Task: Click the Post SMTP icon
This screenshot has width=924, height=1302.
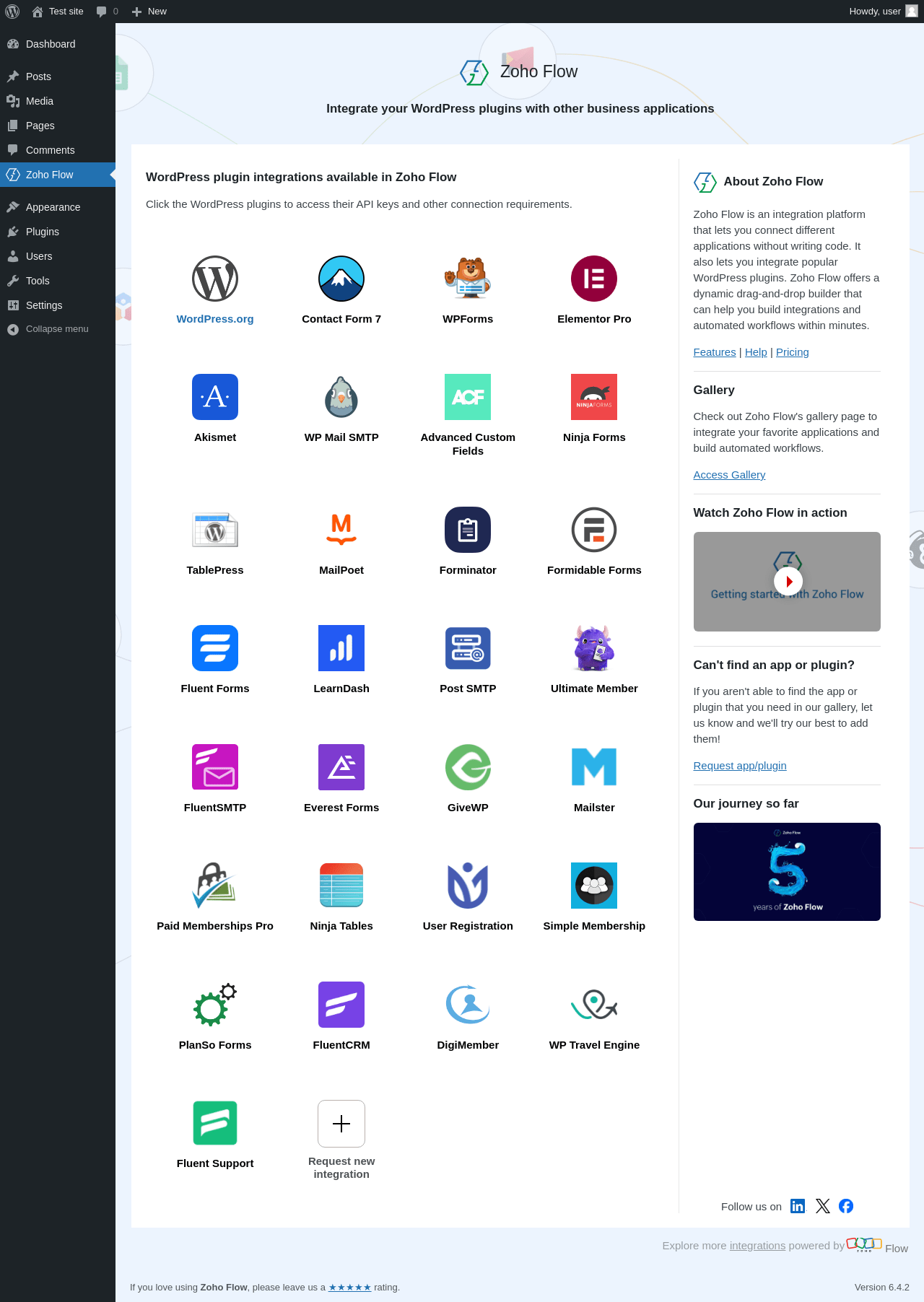Action: (x=468, y=648)
